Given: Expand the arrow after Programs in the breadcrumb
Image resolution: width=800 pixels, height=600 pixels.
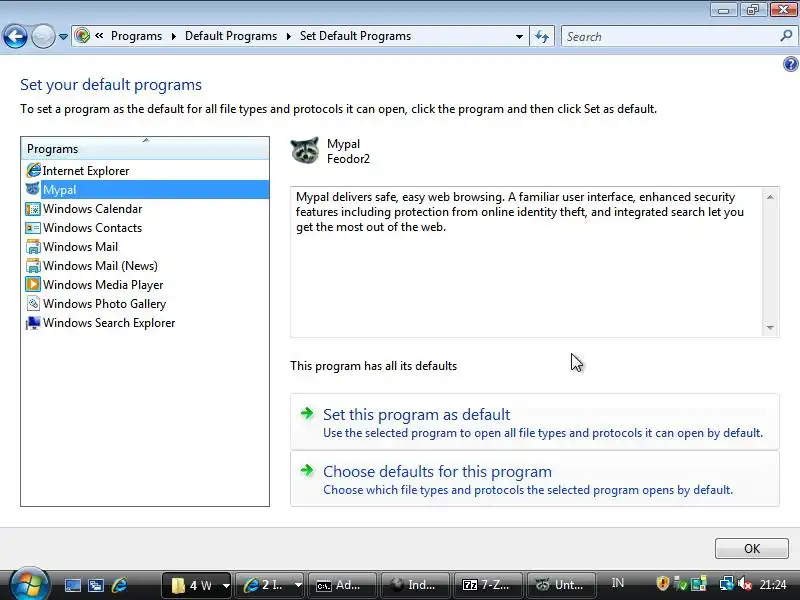Looking at the screenshot, I should click(173, 37).
